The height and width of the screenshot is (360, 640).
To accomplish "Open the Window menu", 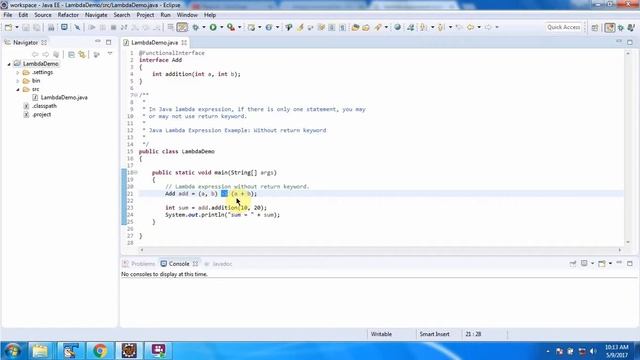I will tap(187, 15).
